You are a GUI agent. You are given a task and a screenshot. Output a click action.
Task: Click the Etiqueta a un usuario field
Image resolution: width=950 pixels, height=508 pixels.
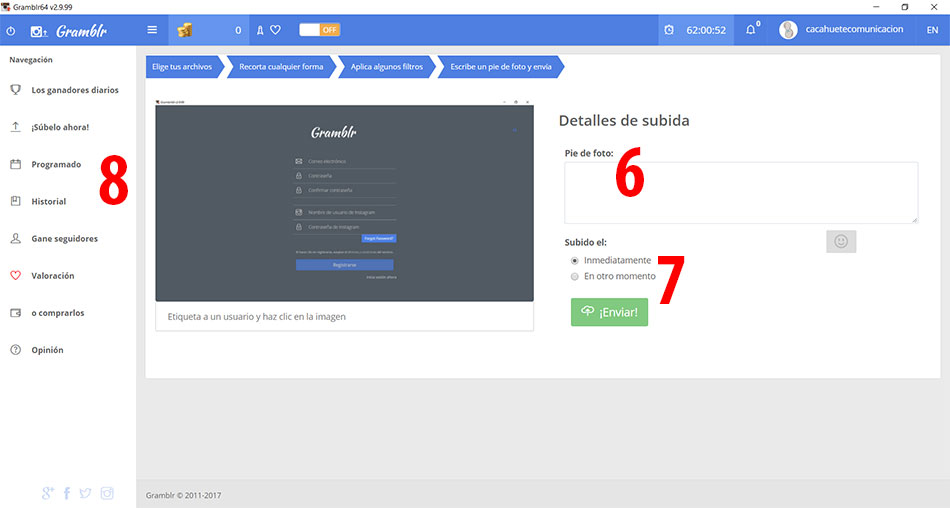(345, 316)
